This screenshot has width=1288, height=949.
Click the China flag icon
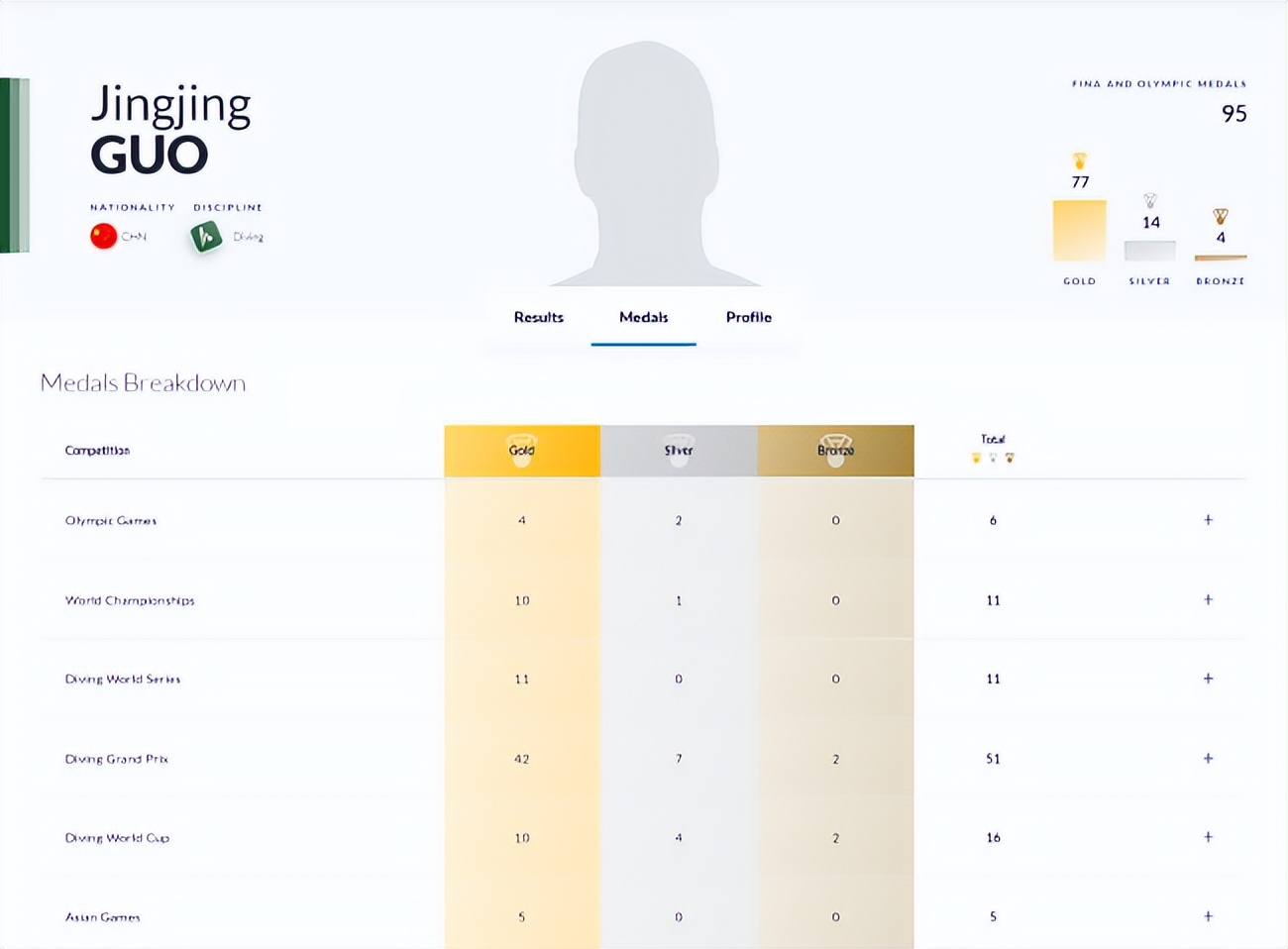pos(104,236)
